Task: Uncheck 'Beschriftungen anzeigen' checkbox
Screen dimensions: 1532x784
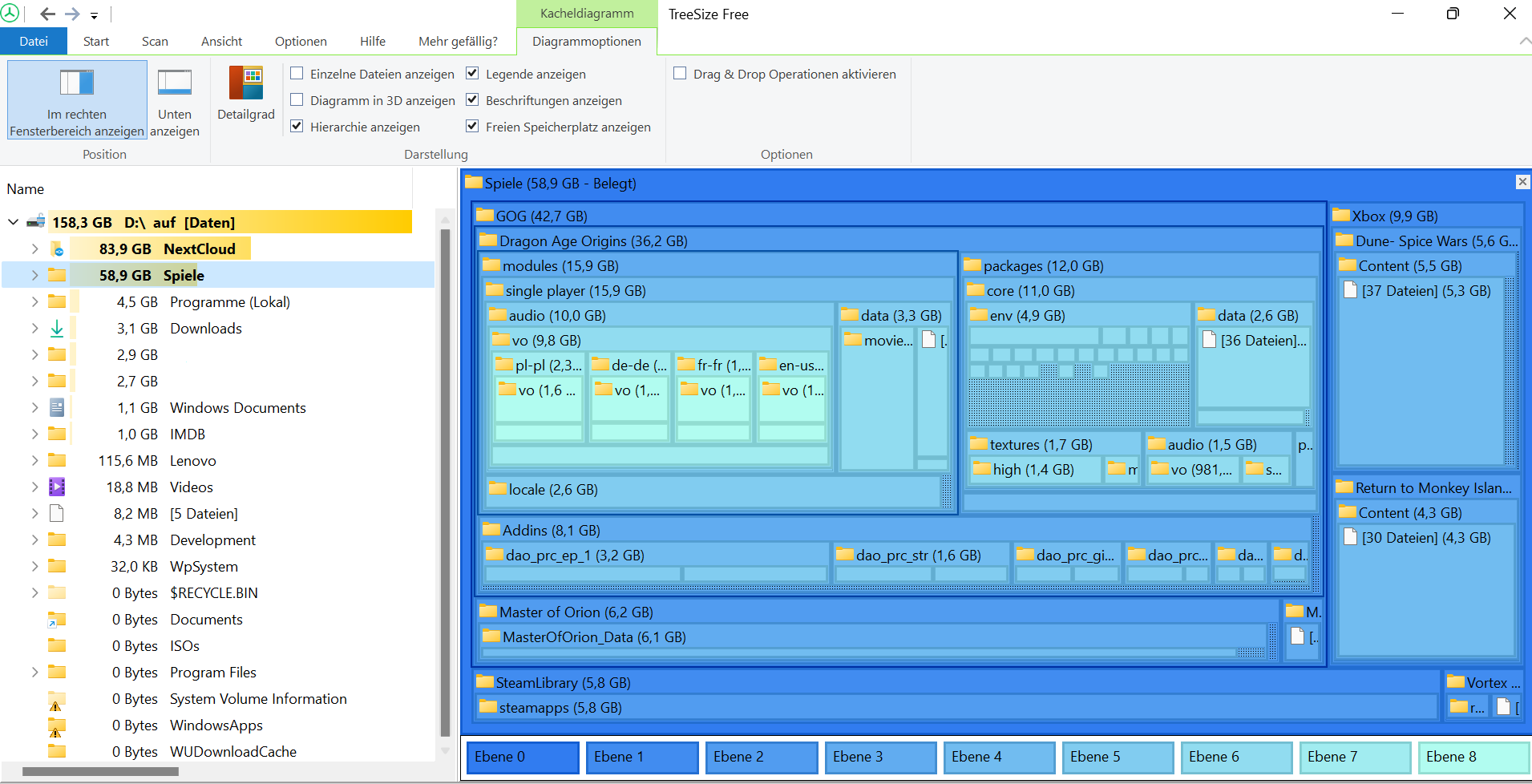Action: point(472,100)
